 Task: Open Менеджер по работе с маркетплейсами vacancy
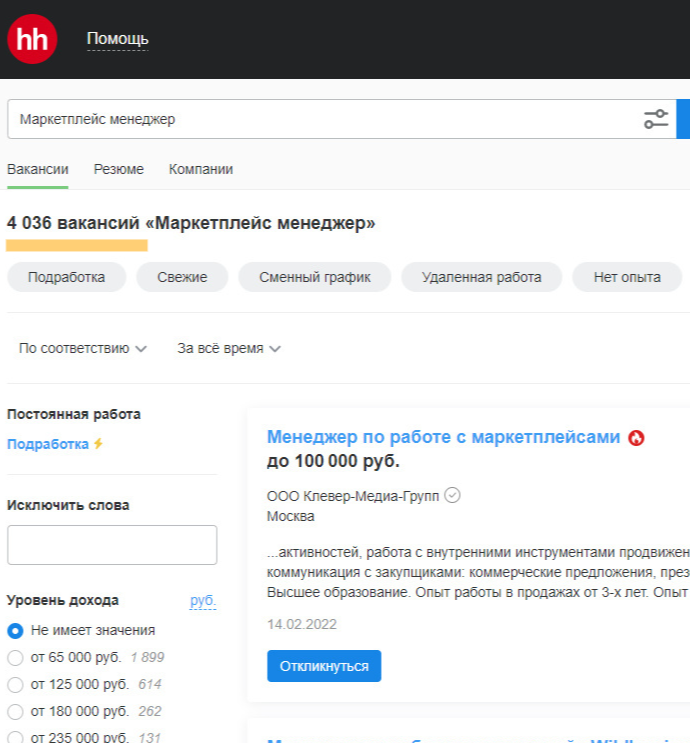coord(444,437)
